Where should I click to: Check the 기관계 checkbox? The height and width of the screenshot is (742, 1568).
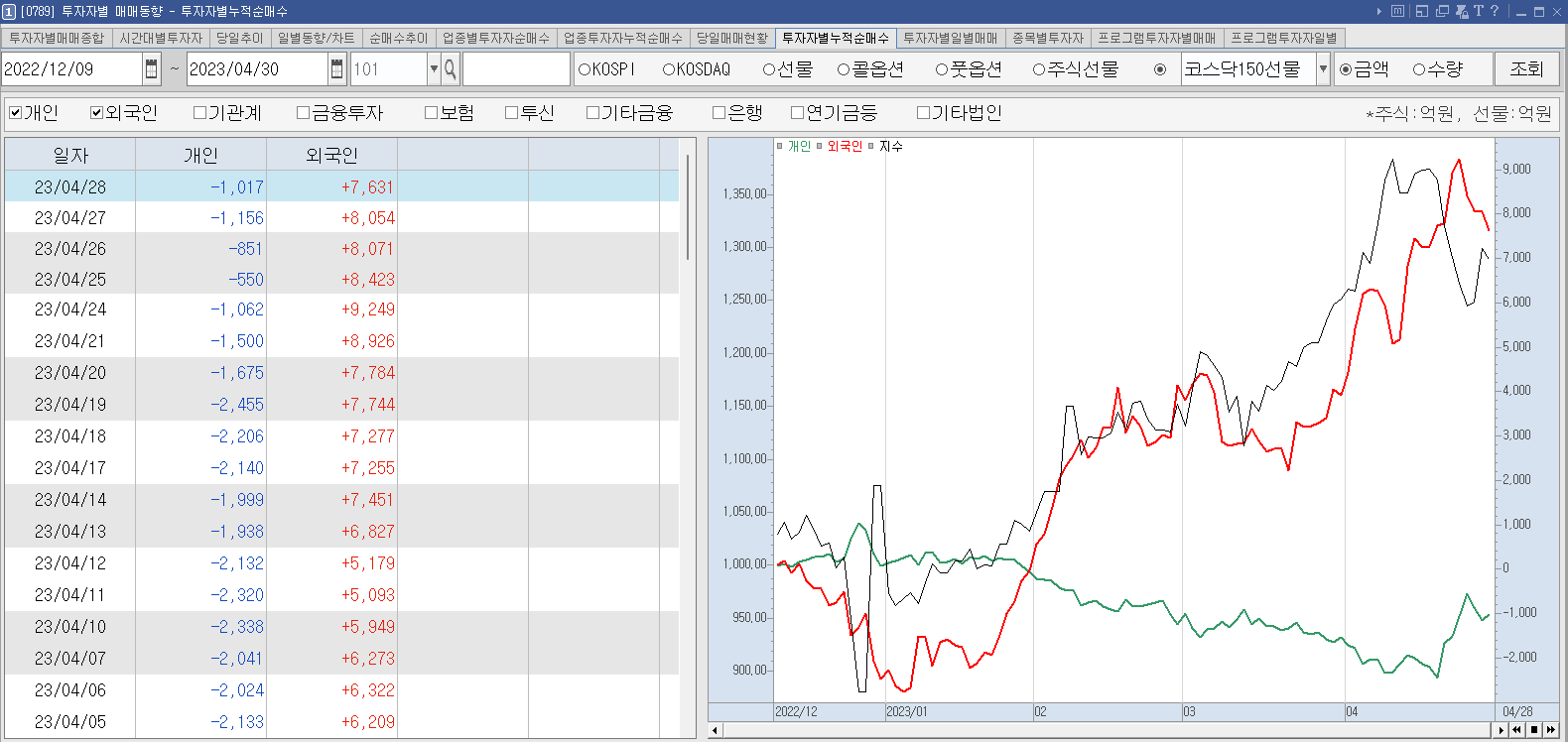[x=199, y=113]
